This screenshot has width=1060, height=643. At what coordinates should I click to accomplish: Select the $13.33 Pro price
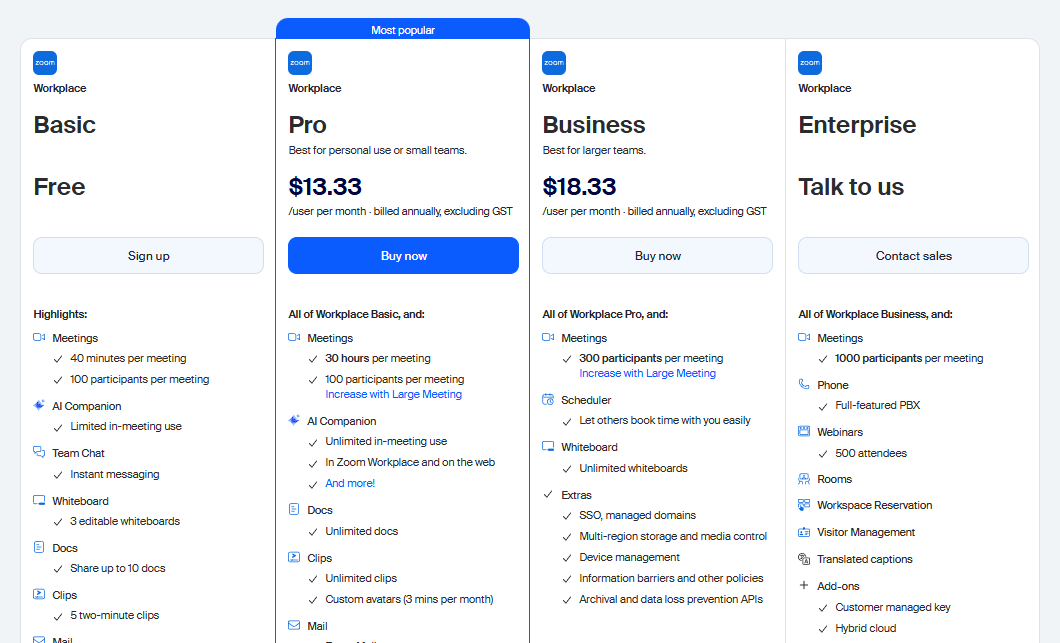pos(325,187)
